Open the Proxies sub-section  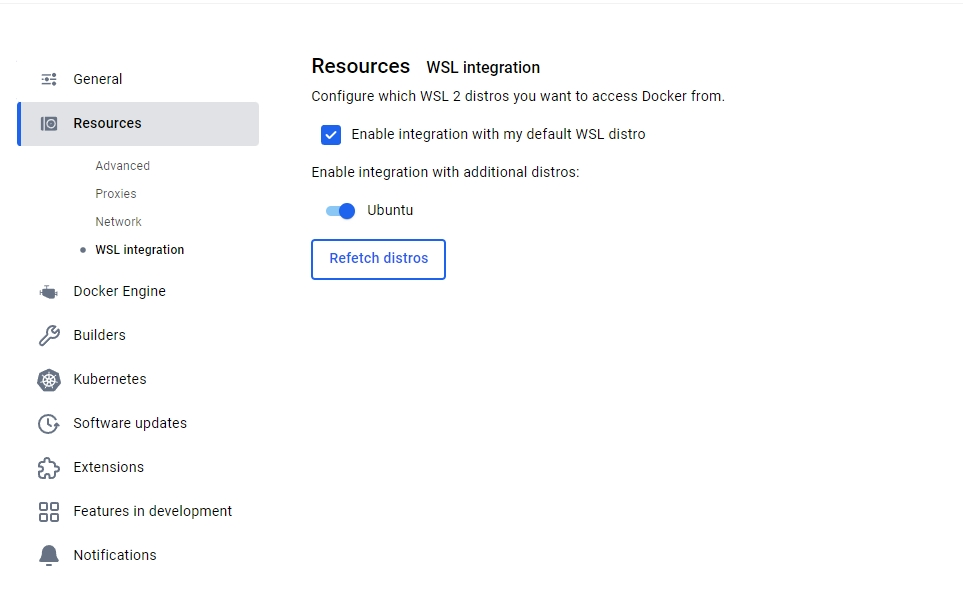click(x=115, y=193)
